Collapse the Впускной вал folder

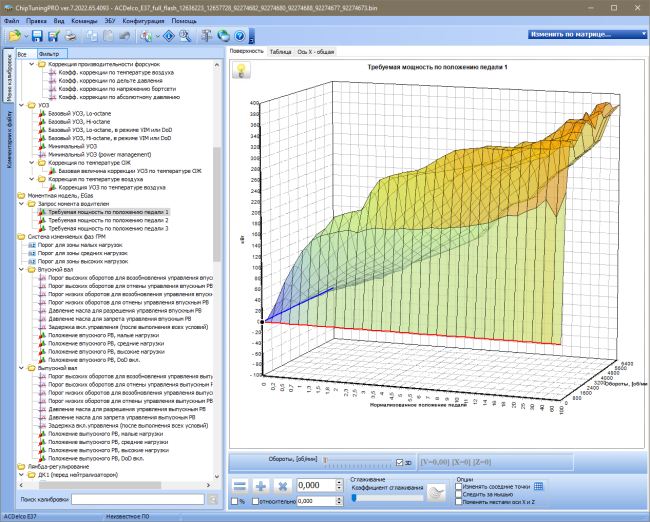[21, 269]
